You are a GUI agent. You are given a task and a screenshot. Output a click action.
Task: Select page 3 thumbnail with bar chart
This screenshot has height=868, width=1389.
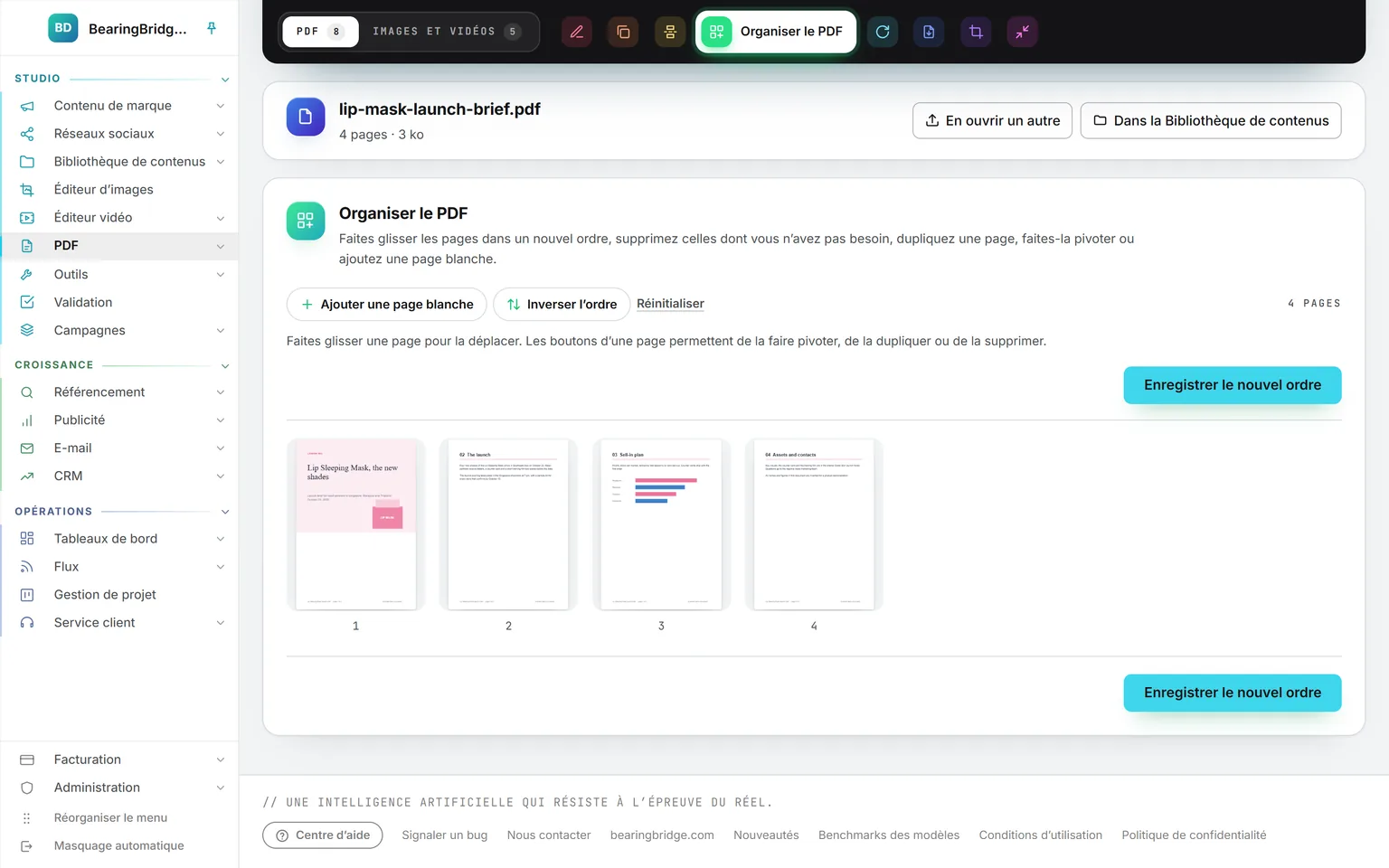point(661,524)
